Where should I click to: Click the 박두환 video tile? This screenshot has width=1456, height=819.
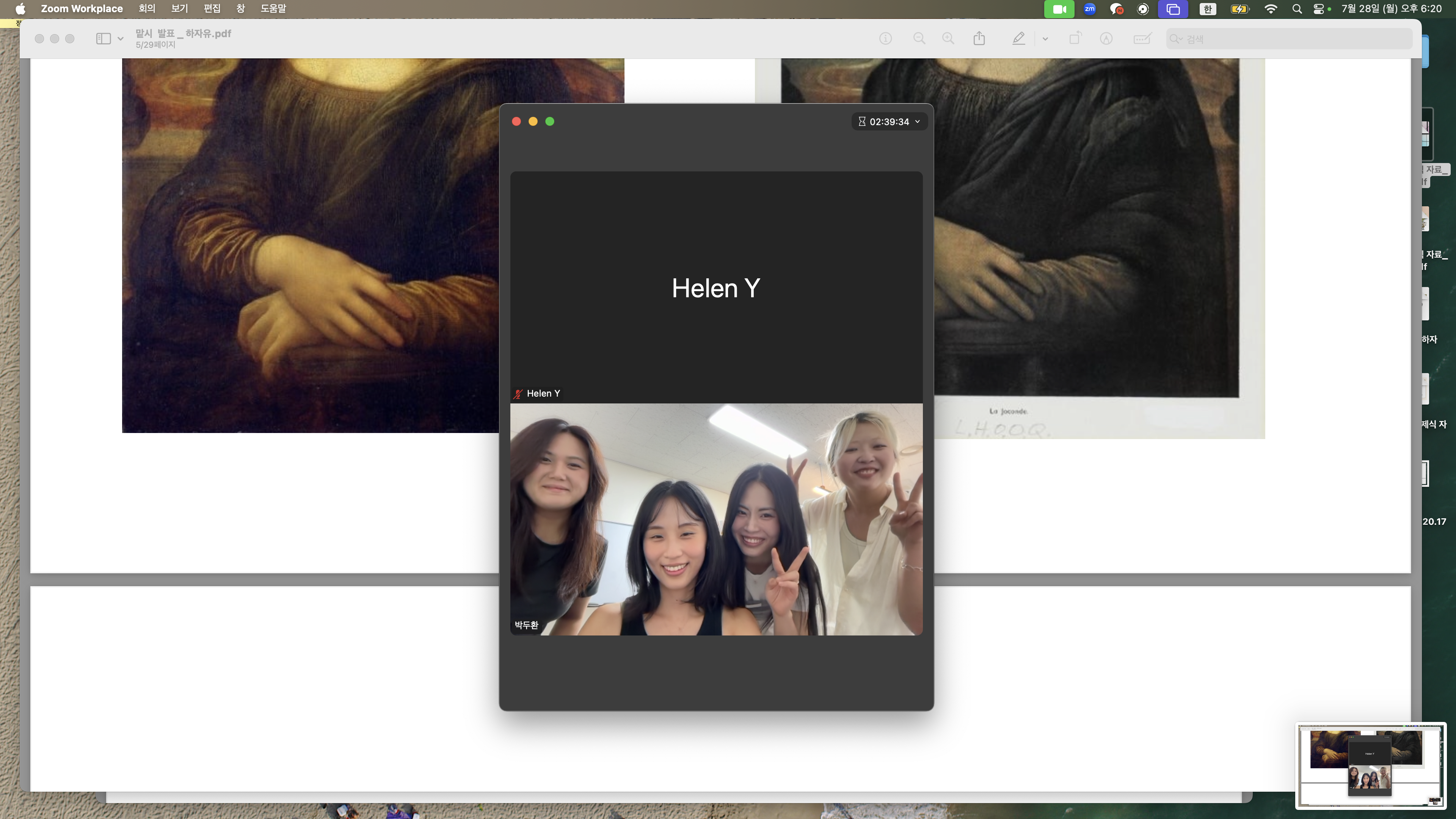[716, 519]
